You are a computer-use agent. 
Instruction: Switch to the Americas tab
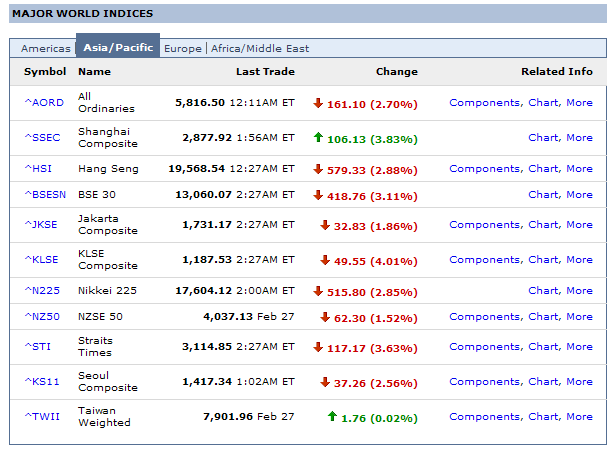[x=46, y=48]
